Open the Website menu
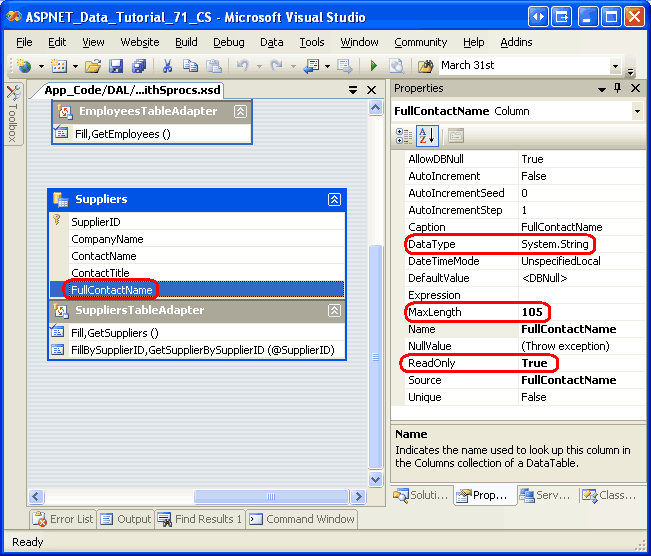Viewport: 651px width, 556px height. [140, 42]
